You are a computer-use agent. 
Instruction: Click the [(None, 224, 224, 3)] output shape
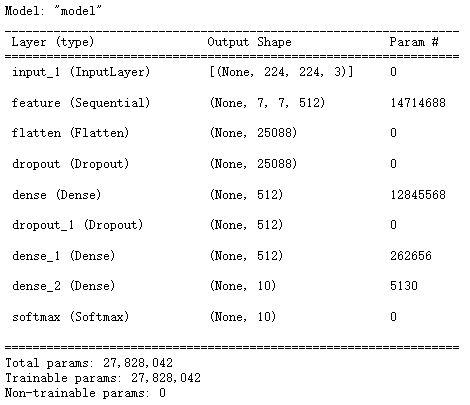(281, 72)
